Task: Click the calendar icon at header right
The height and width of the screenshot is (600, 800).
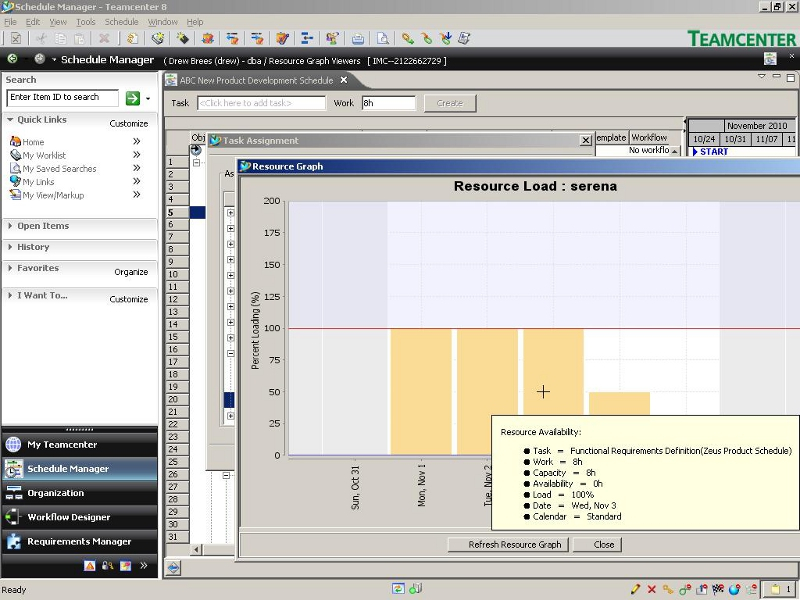Action: pos(770,59)
